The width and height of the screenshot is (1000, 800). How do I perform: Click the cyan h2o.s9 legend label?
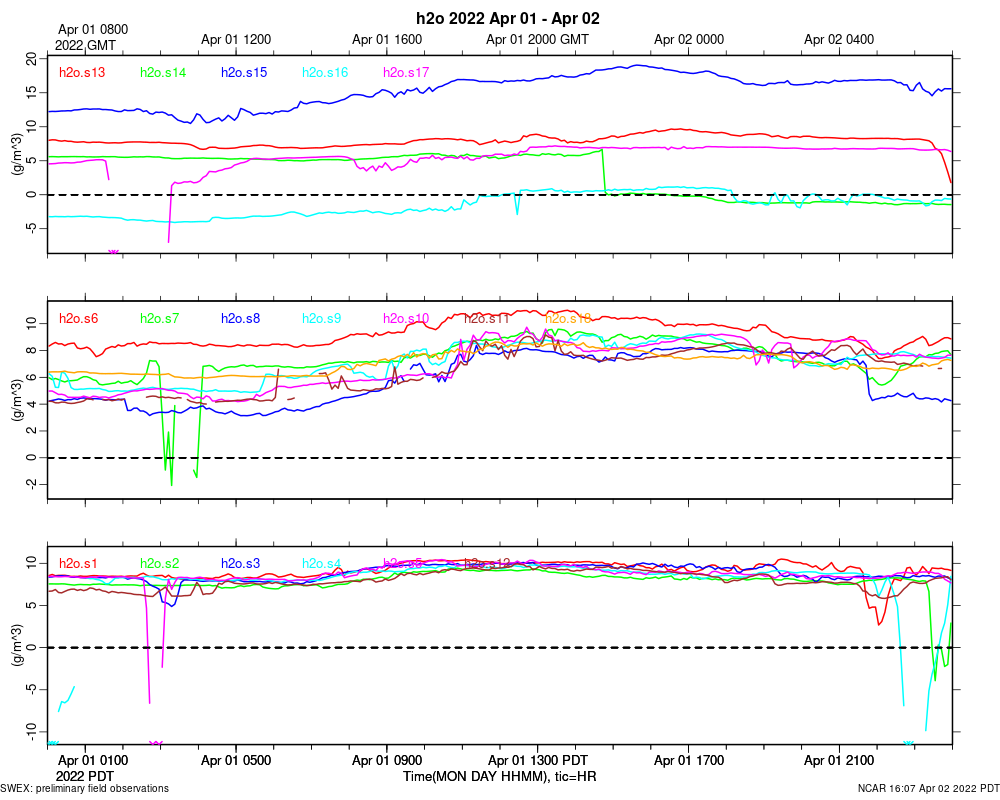pos(321,318)
